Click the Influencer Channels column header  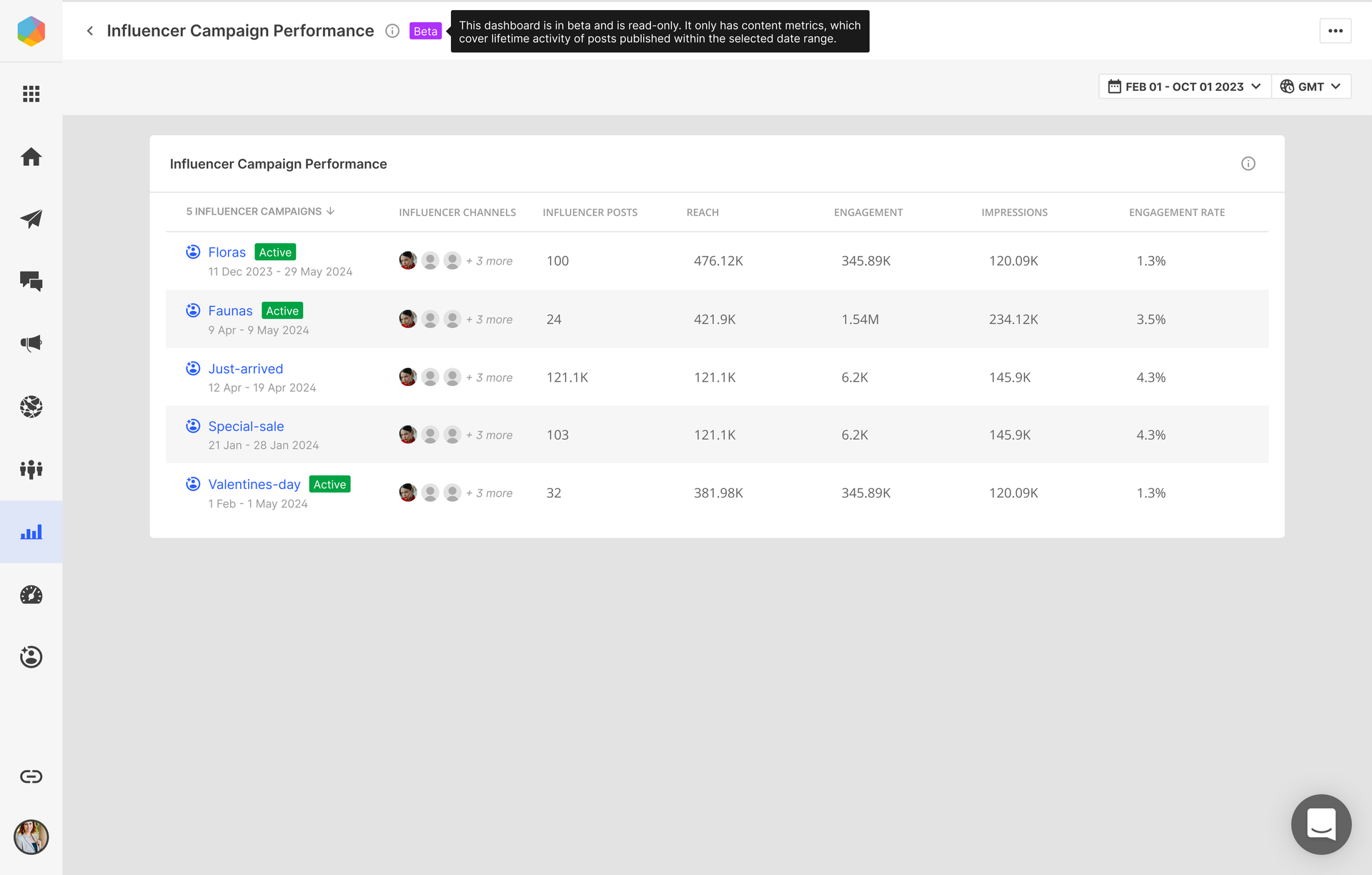click(x=457, y=212)
